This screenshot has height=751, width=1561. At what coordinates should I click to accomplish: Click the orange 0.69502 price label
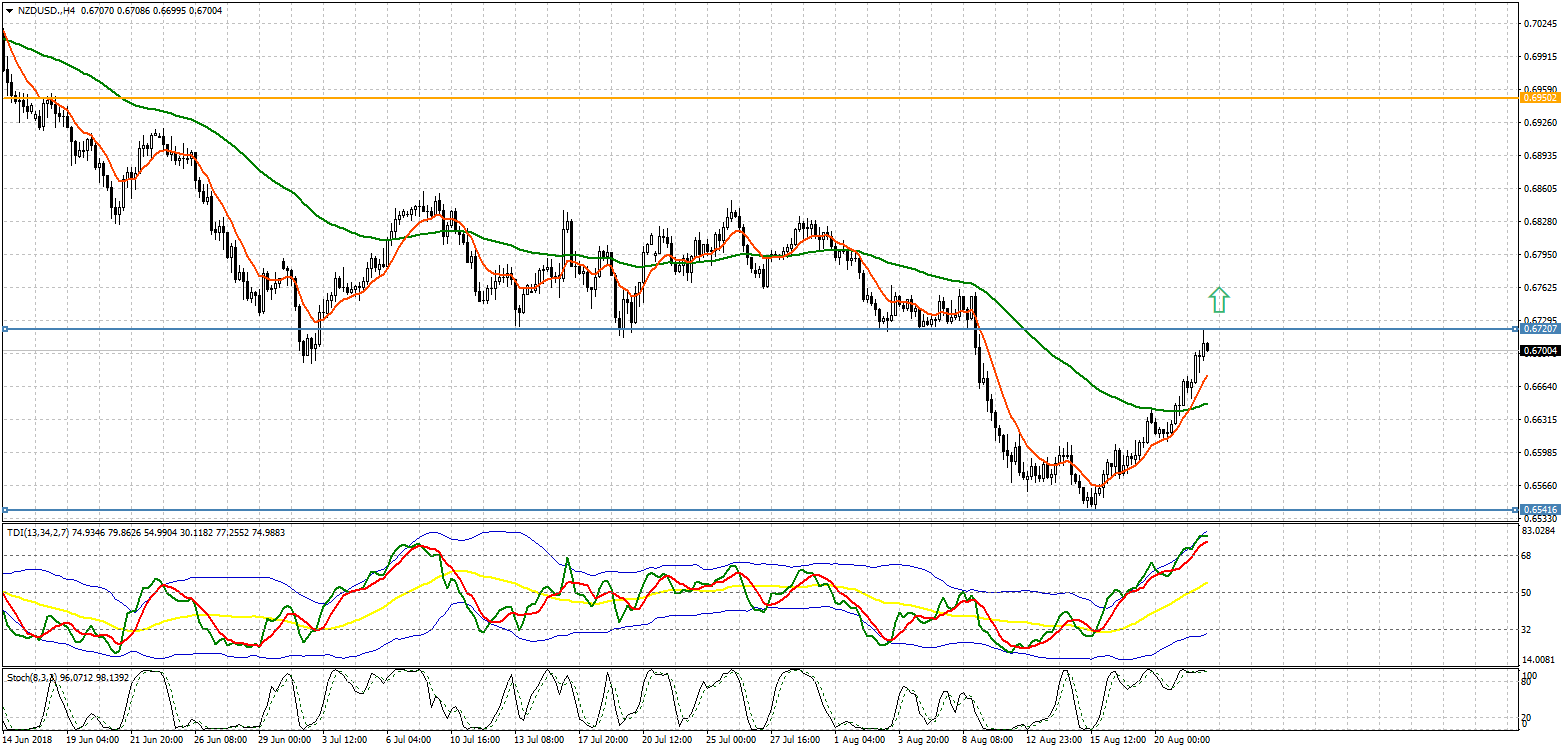pyautogui.click(x=1538, y=97)
